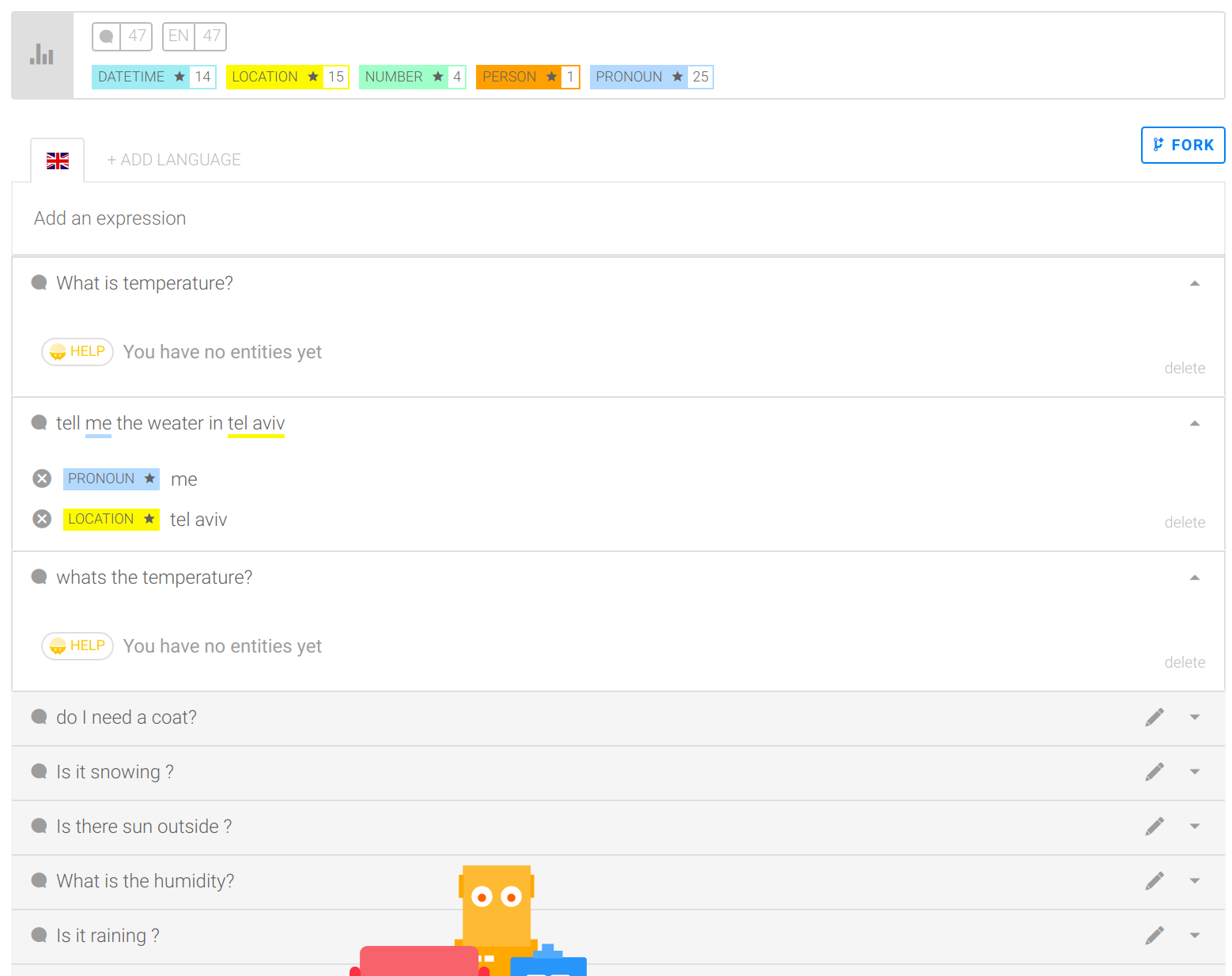Screen dimensions: 1232x976
Task: Edit the 'do I need a coat?' expression
Action: [1155, 717]
